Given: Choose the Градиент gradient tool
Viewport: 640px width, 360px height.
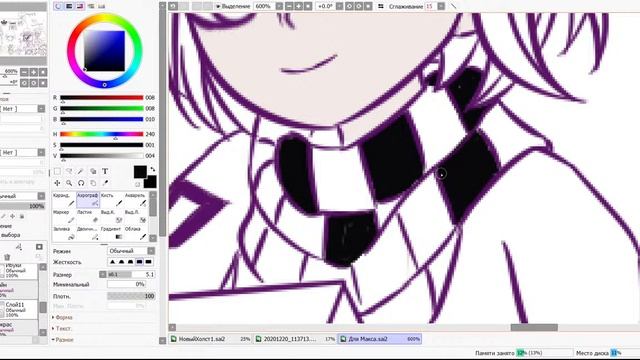Looking at the screenshot, I should pyautogui.click(x=111, y=233).
